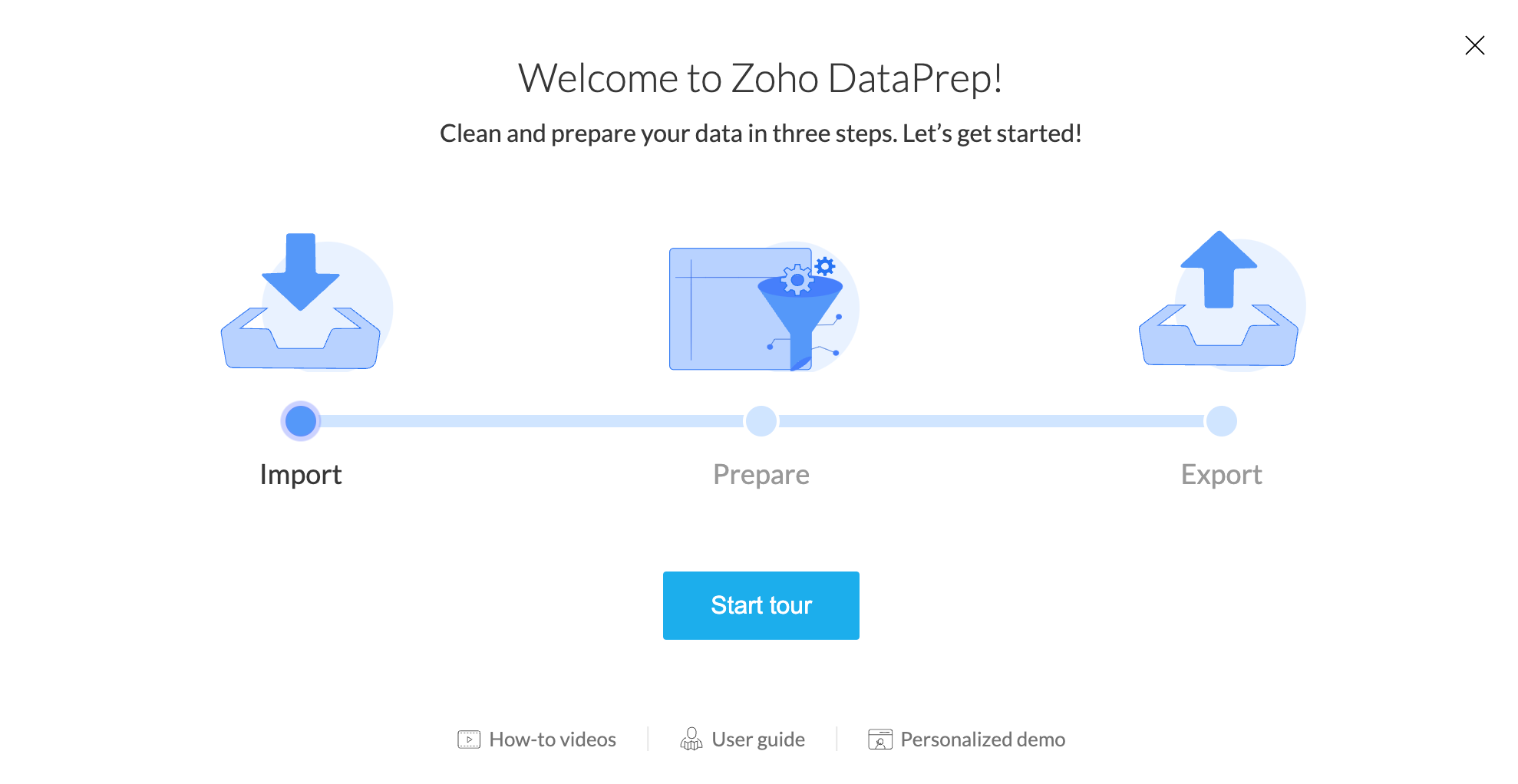
Task: Click the User guide person icon
Action: pyautogui.click(x=691, y=740)
